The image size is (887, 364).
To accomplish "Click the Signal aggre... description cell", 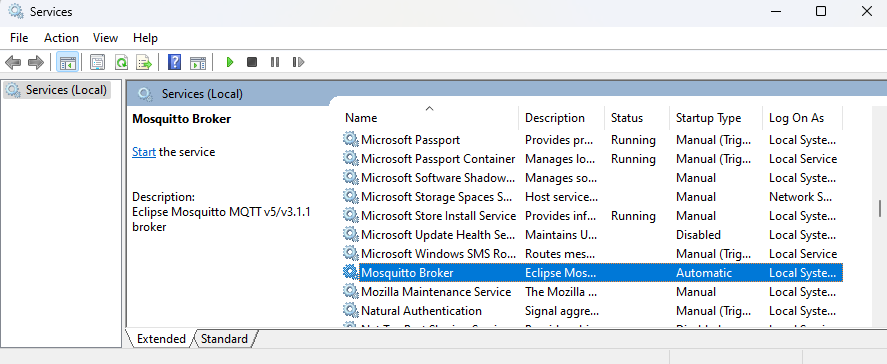I will [562, 311].
